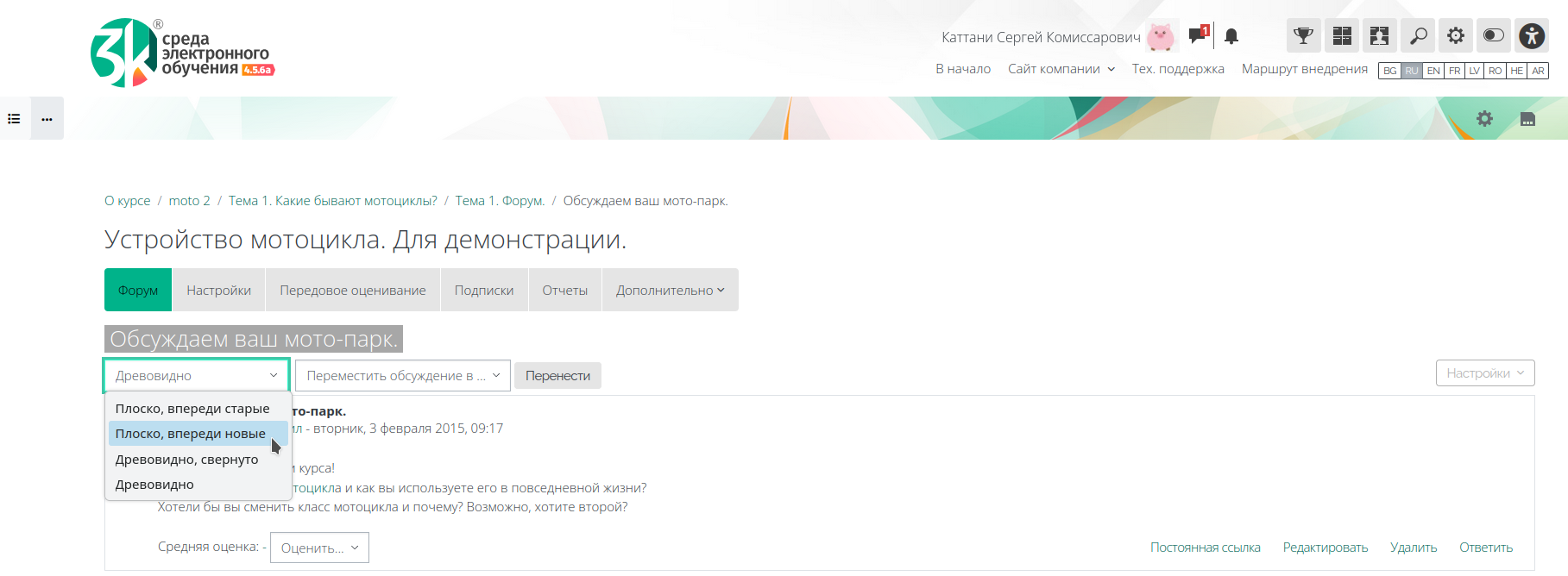
Task: Open the gear icon in banner
Action: [1483, 119]
